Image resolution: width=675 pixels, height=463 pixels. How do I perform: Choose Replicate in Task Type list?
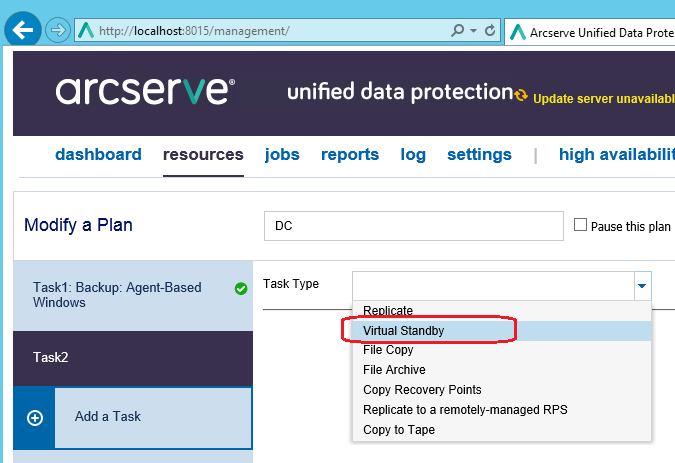click(388, 311)
